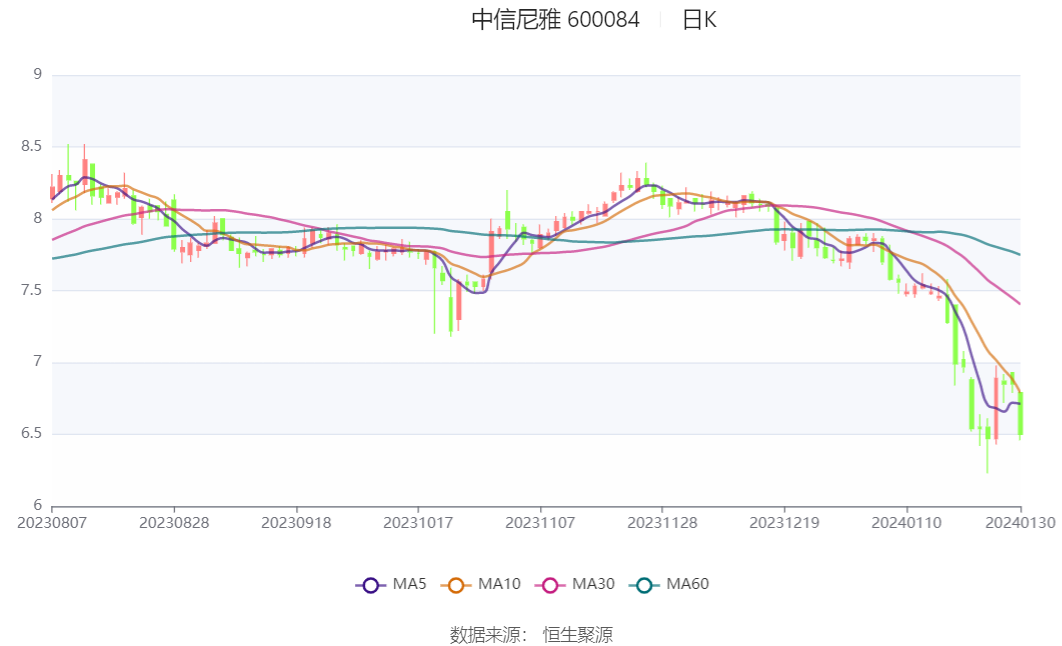This screenshot has height=646, width=1062.
Task: Click the 6.5 price axis label
Action: (x=31, y=433)
